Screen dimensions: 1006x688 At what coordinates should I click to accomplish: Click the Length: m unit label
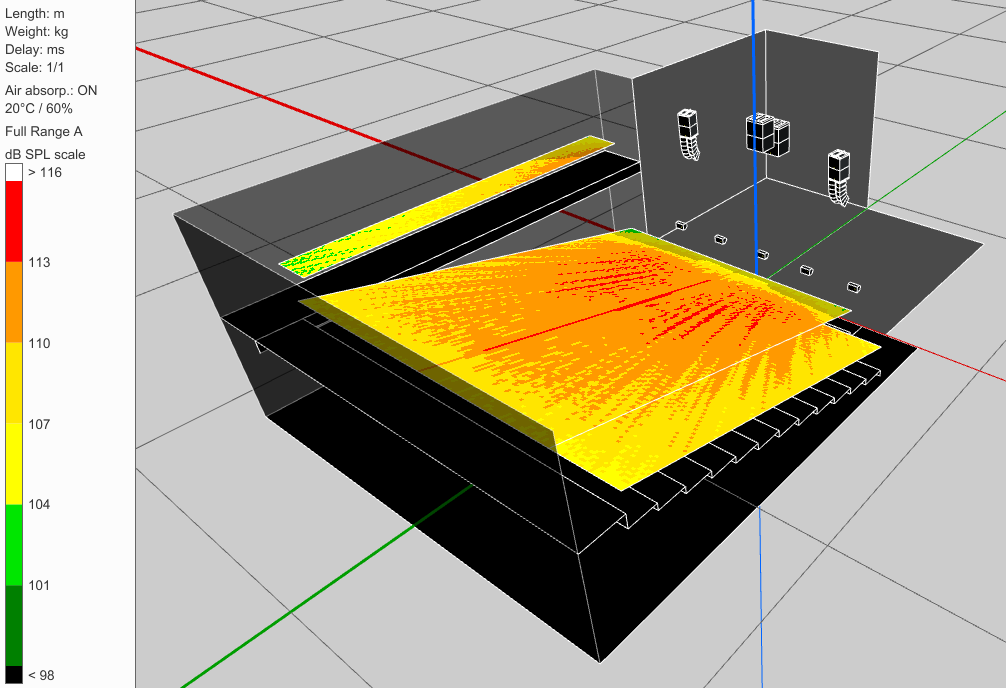tap(34, 14)
